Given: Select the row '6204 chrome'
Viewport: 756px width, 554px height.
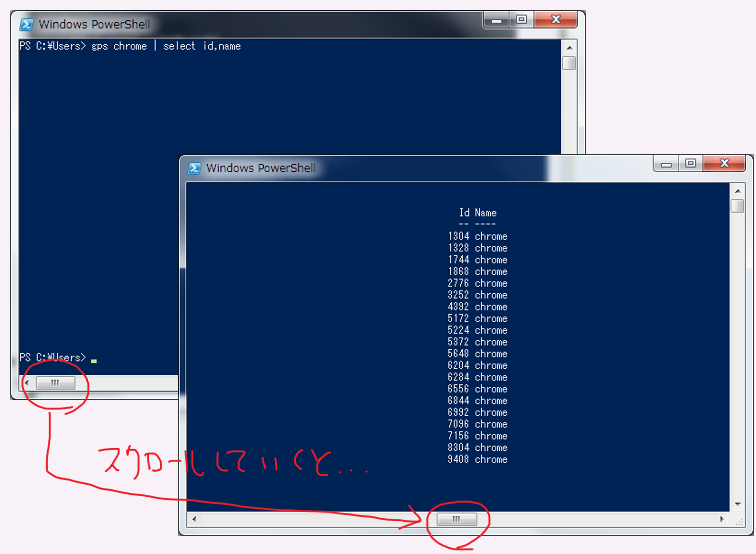Looking at the screenshot, I should (478, 365).
